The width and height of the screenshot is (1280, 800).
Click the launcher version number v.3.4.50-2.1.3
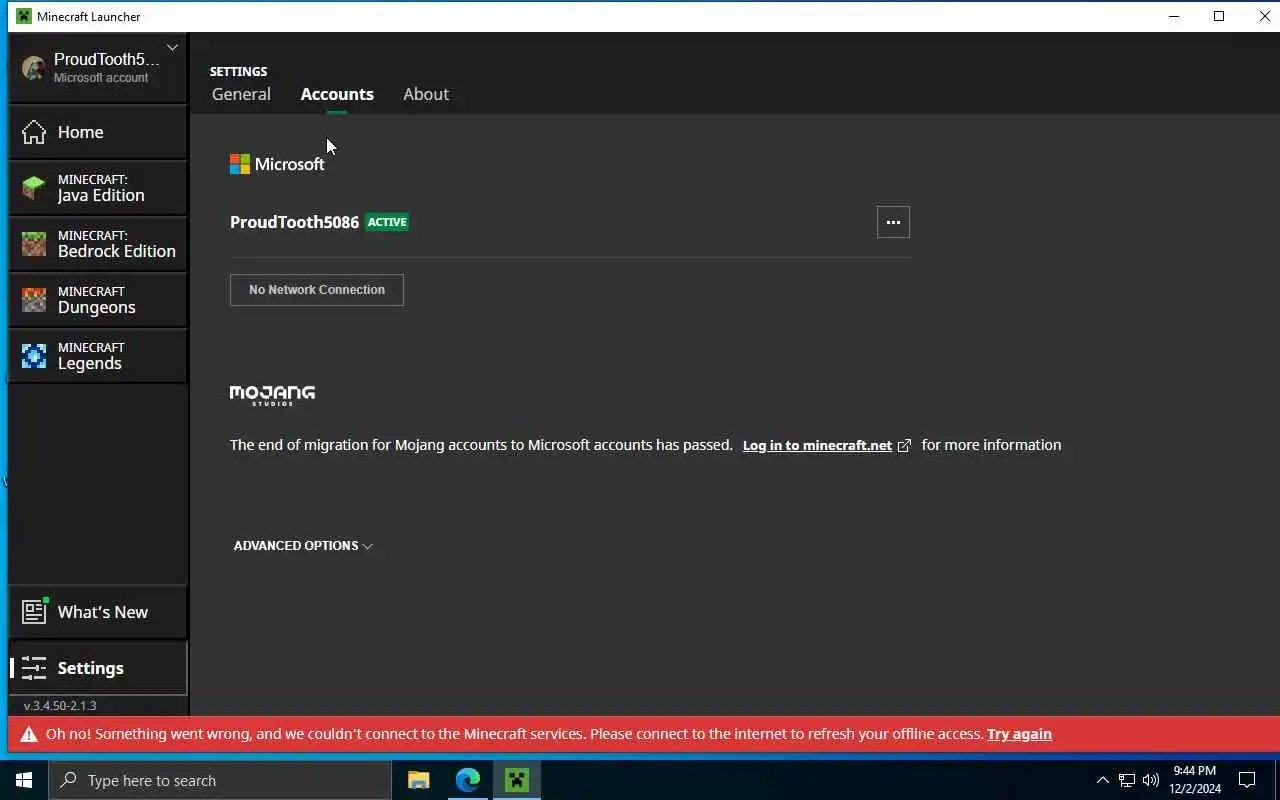tap(60, 706)
